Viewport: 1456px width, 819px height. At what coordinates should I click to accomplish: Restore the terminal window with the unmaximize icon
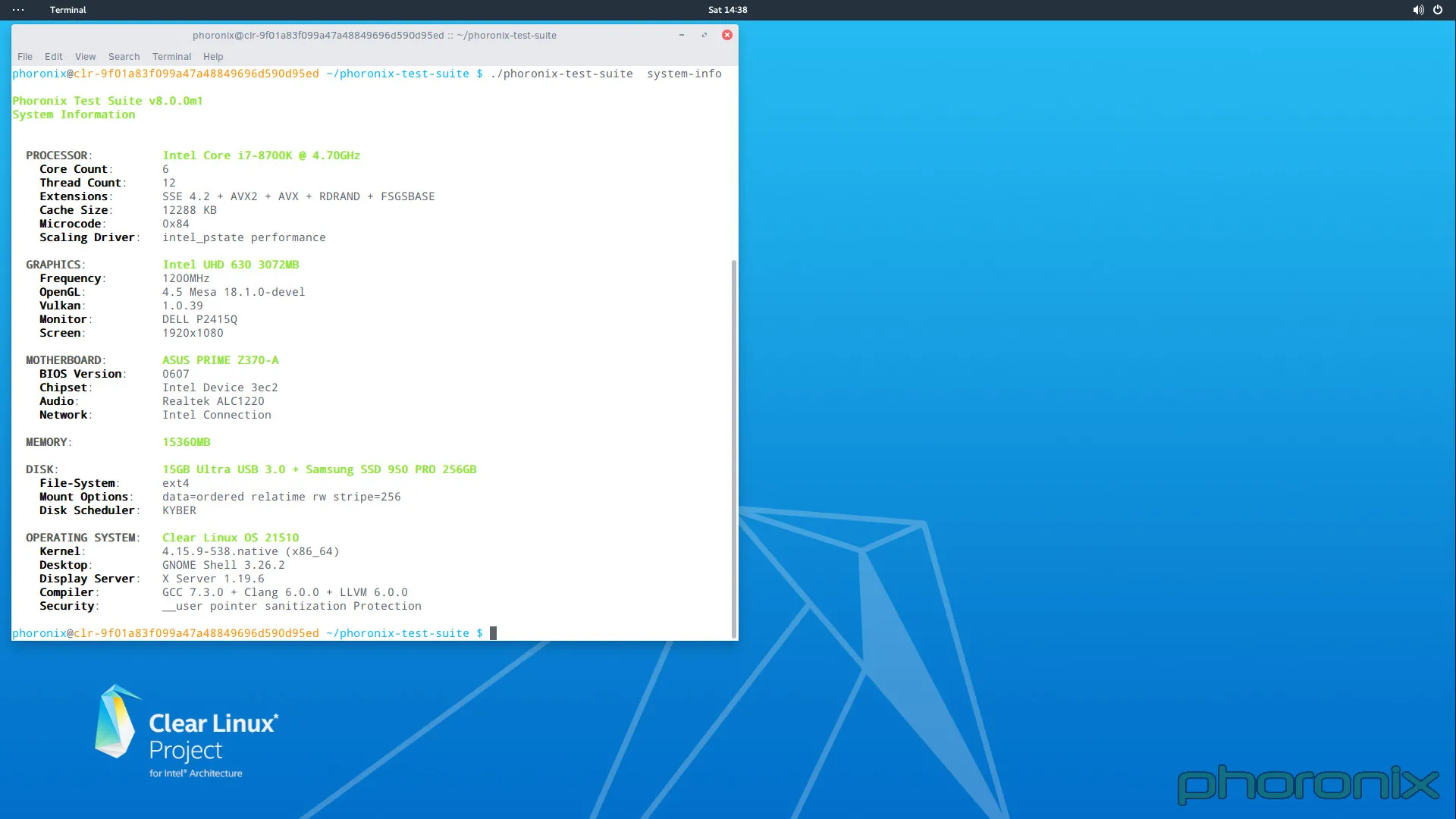pyautogui.click(x=704, y=35)
